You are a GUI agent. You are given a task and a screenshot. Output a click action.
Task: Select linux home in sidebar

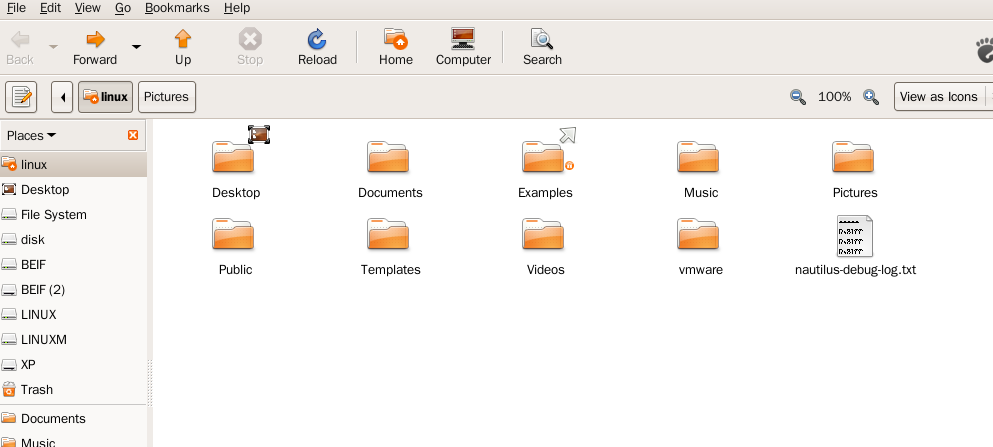click(73, 165)
